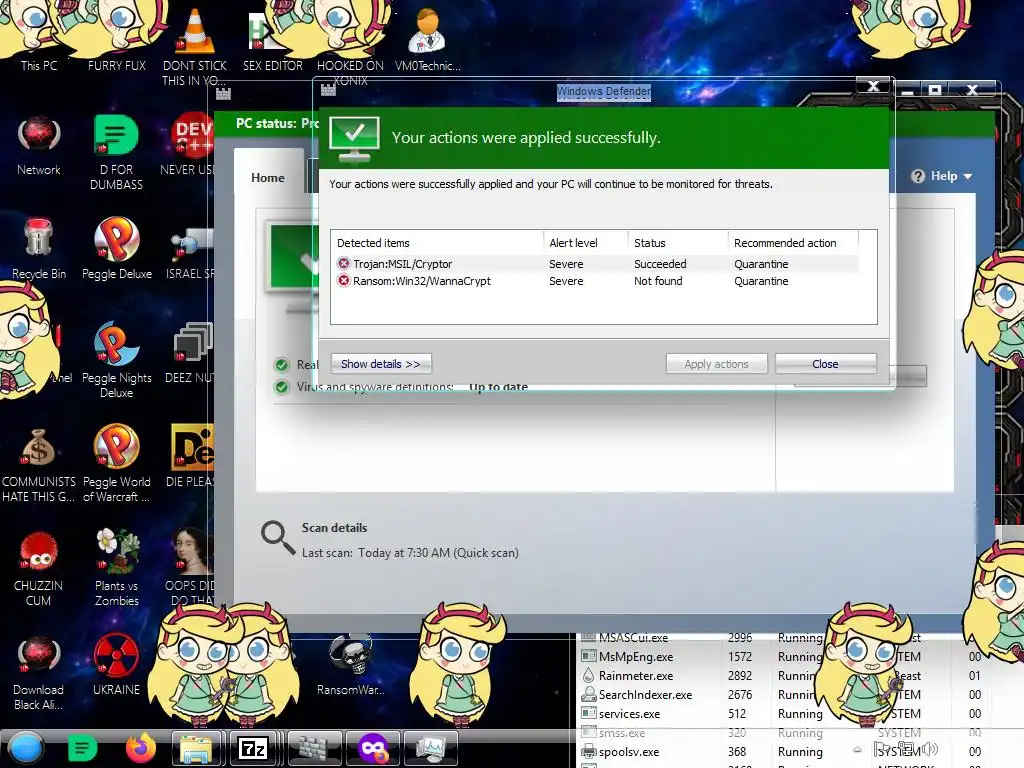Click the Close button in dialog
Screen dimensions: 1024x768
point(825,364)
